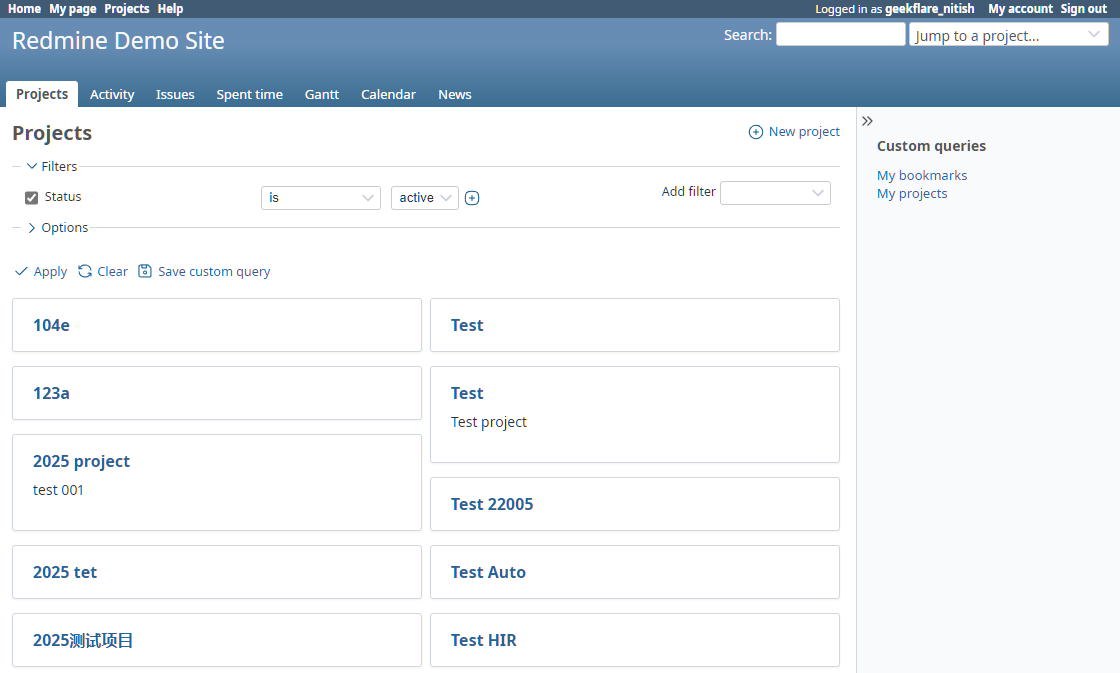Click the 'test 001' description text
Viewport: 1120px width, 673px height.
point(59,490)
